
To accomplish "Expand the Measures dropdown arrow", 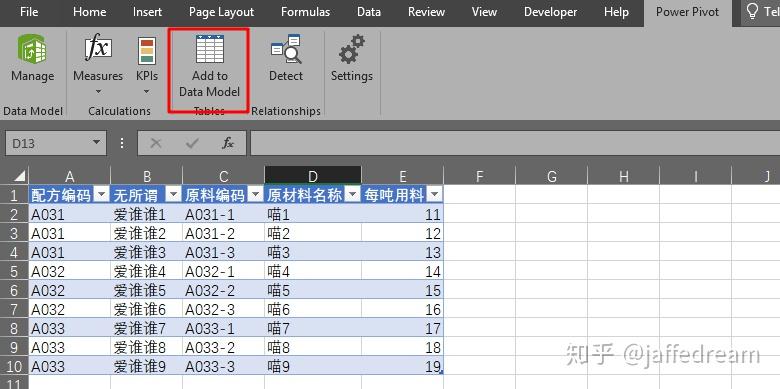I will click(x=98, y=92).
